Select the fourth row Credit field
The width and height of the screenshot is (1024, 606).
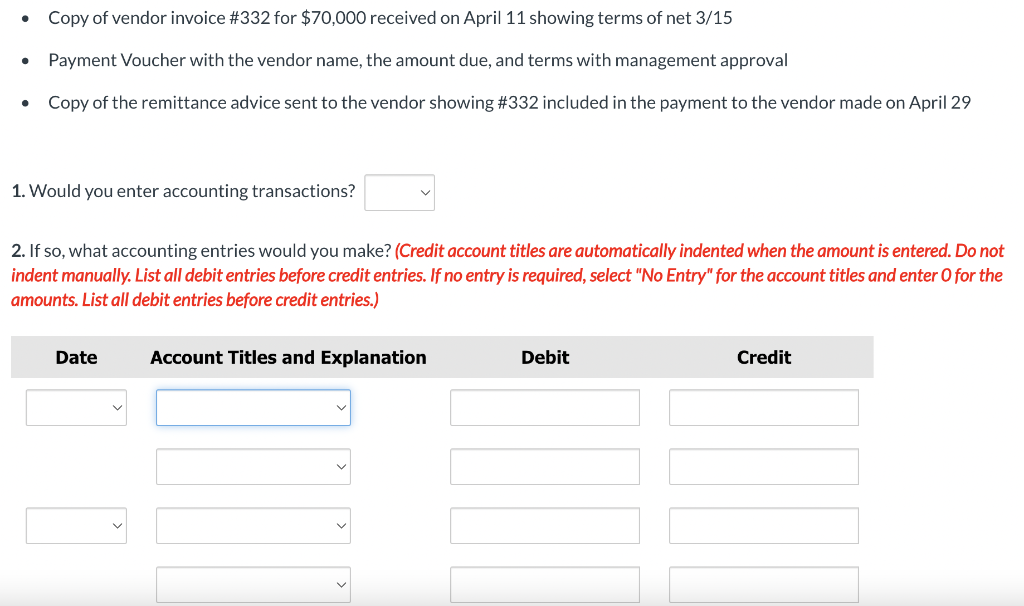pyautogui.click(x=763, y=584)
